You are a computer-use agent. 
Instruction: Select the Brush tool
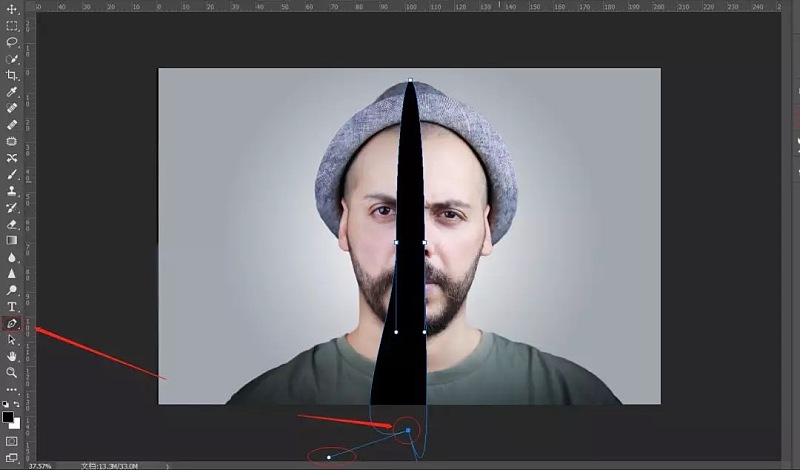pos(11,175)
